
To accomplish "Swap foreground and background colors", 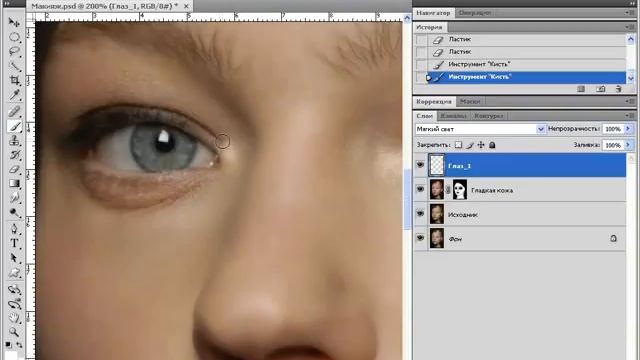I will coord(19,345).
